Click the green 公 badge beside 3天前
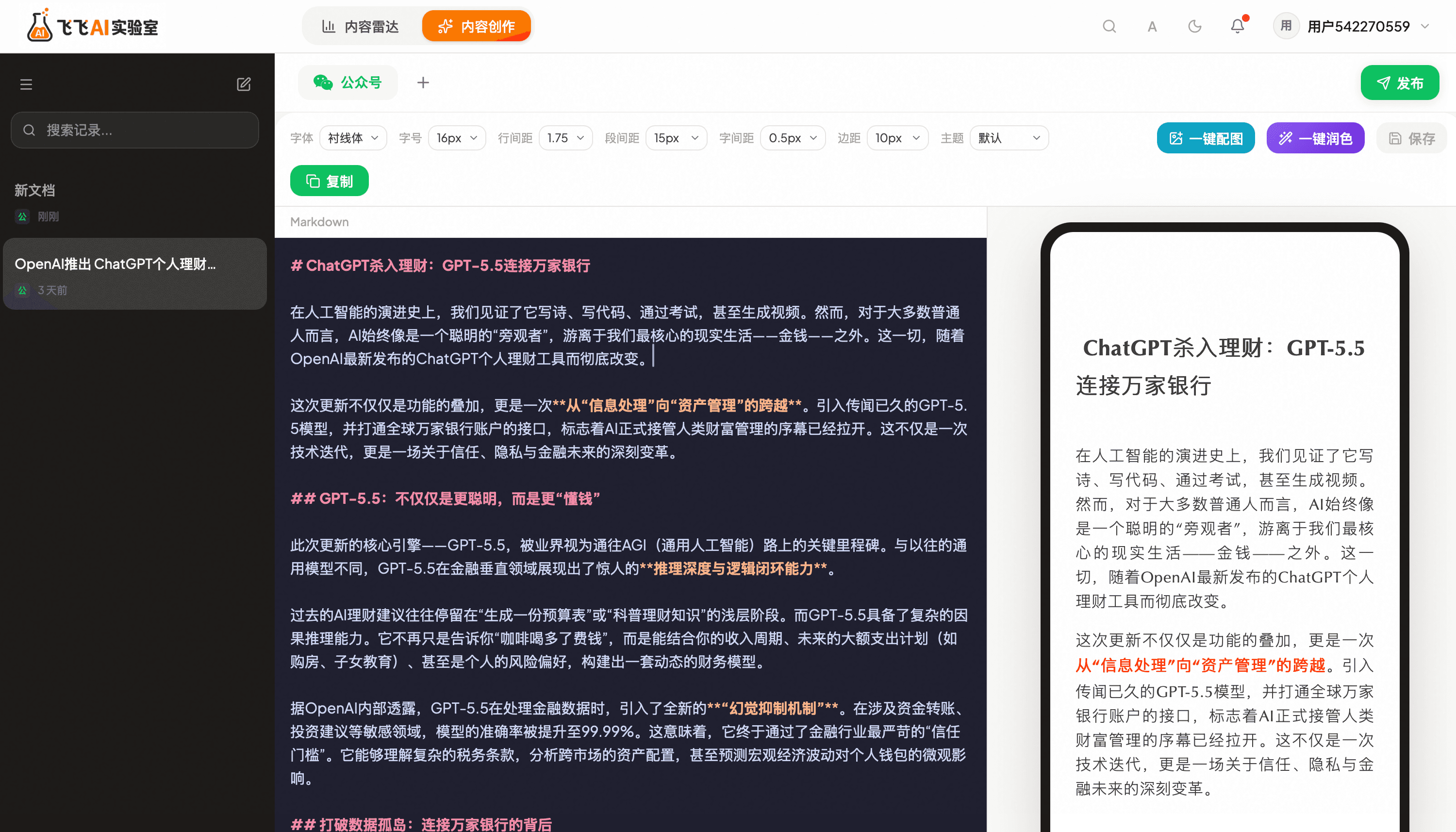The width and height of the screenshot is (1456, 832). (22, 290)
